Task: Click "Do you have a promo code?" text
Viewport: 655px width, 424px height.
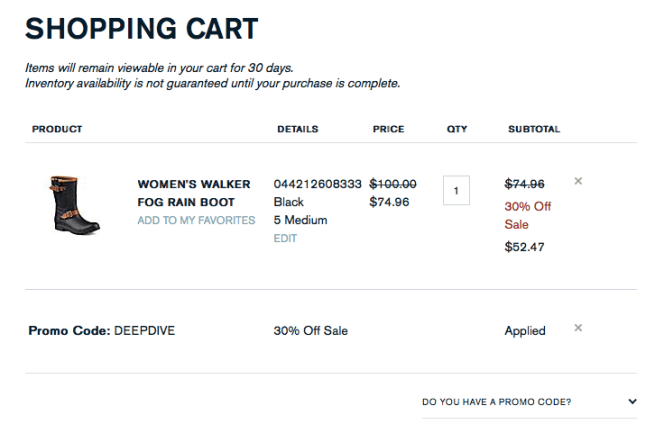Action: (x=497, y=402)
